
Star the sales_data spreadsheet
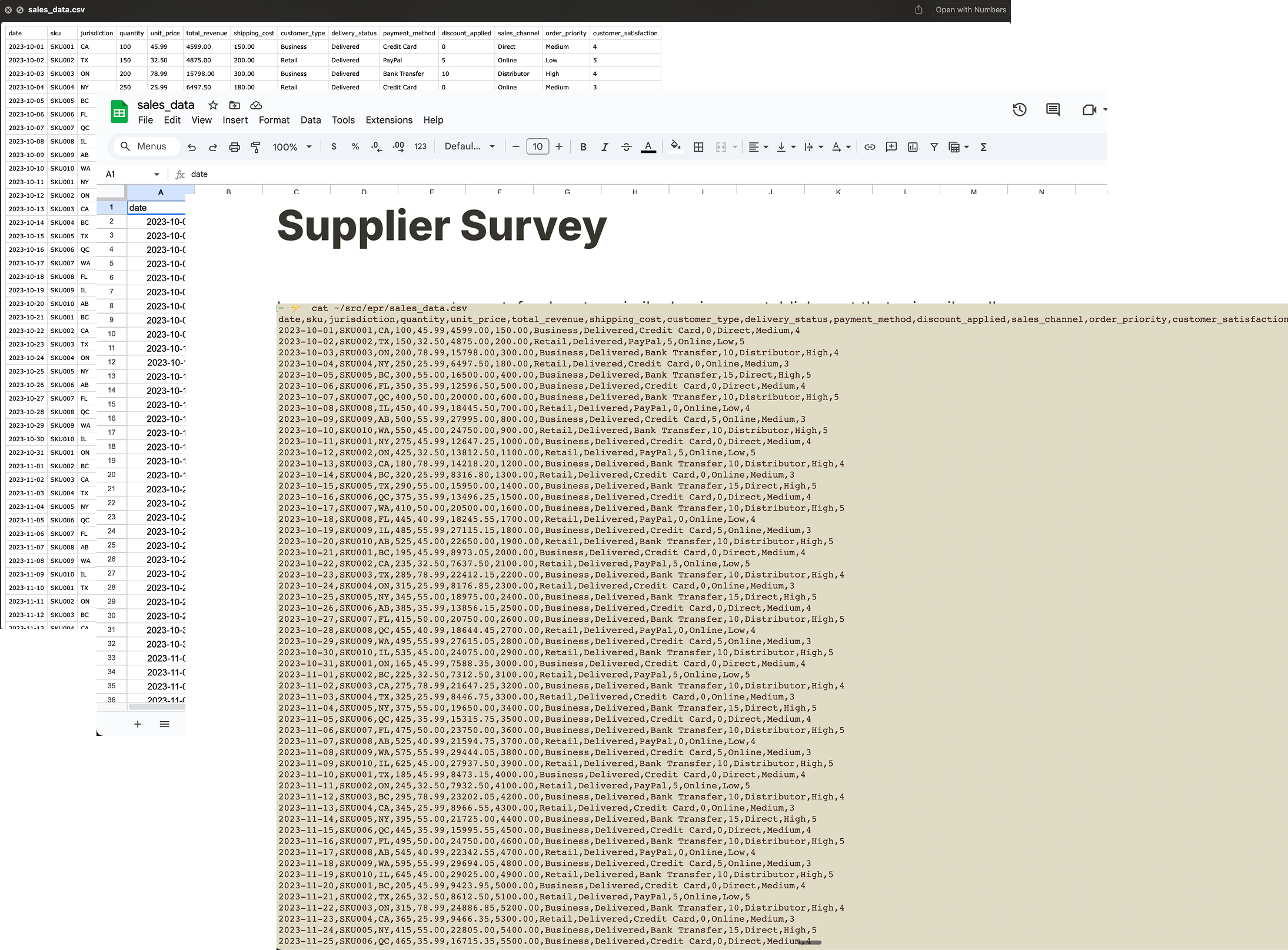pos(212,105)
